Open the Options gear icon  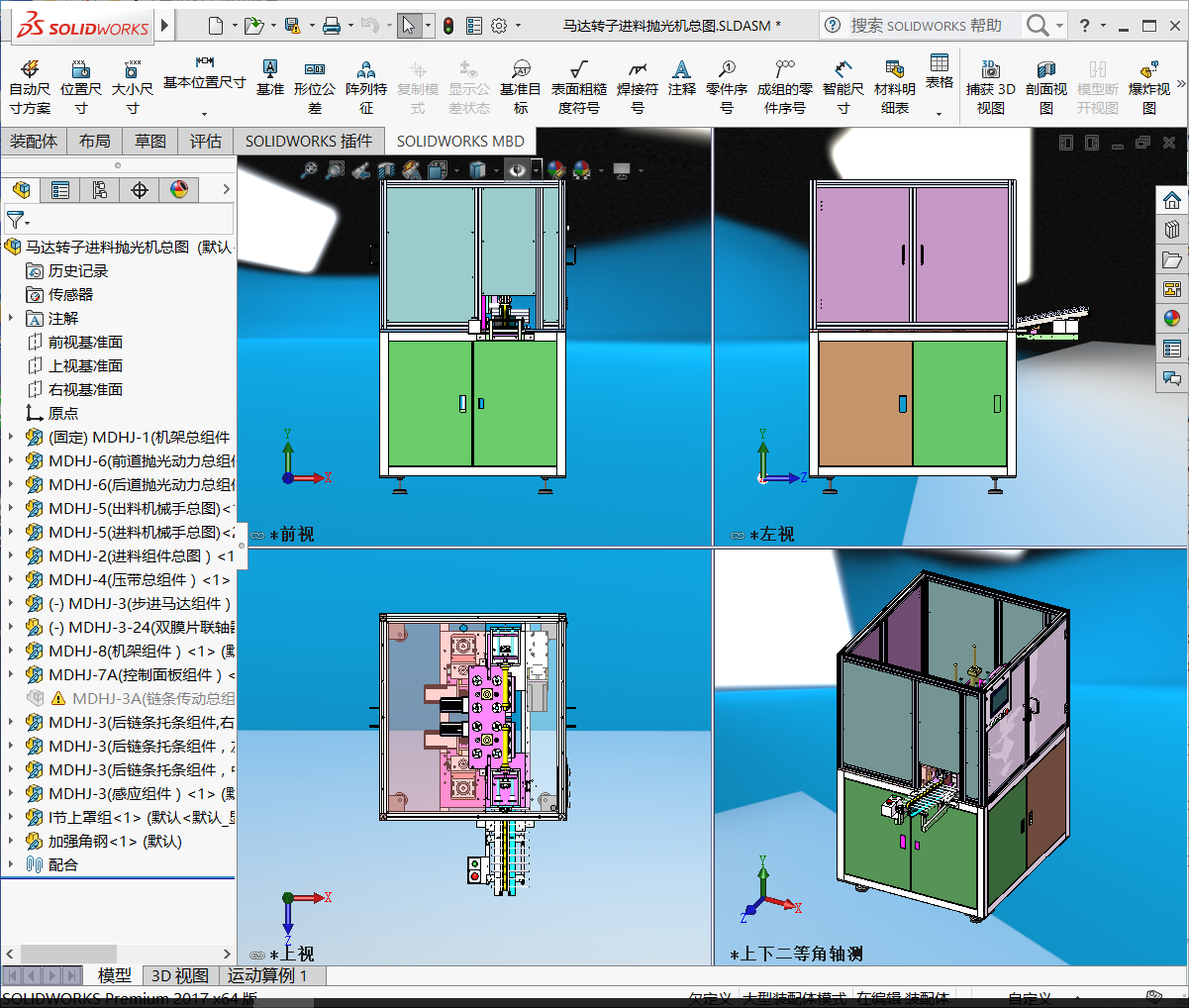[499, 26]
